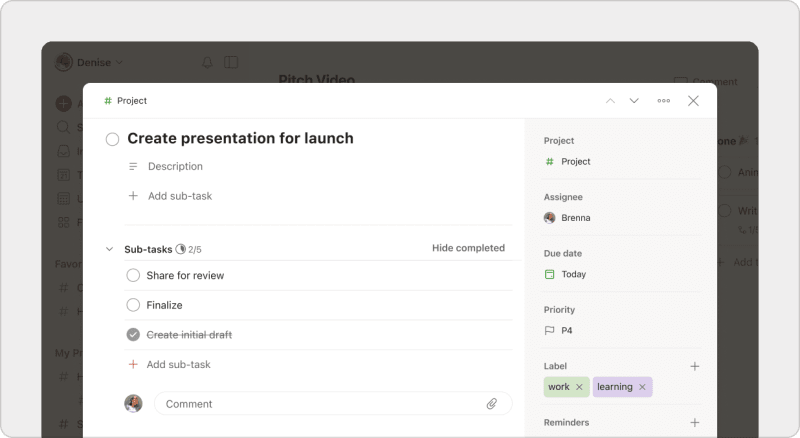Open Filters & Labels grid icon in sidebar

pos(63,222)
